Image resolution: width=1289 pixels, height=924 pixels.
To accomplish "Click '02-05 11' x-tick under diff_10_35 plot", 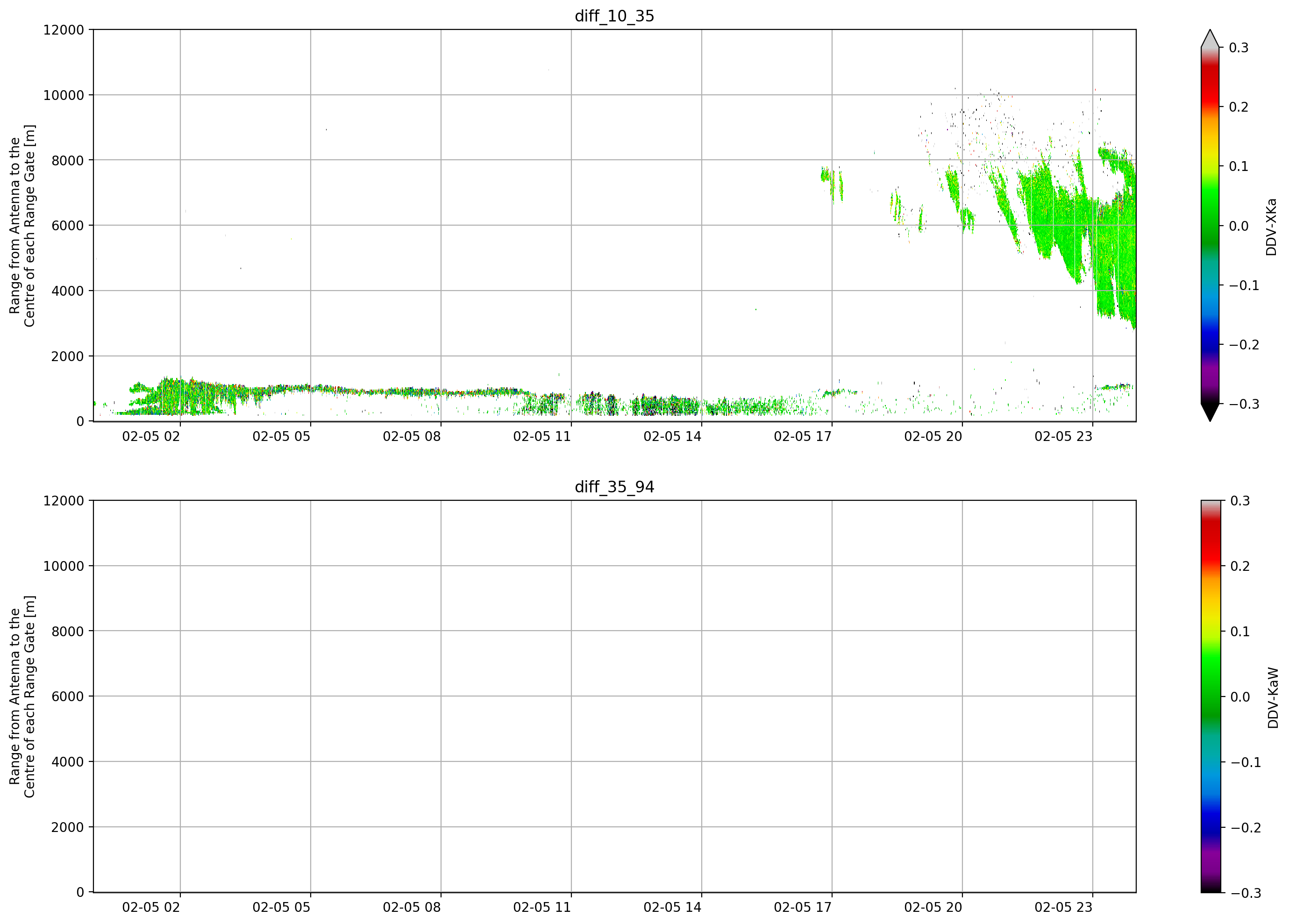I will coord(542,436).
